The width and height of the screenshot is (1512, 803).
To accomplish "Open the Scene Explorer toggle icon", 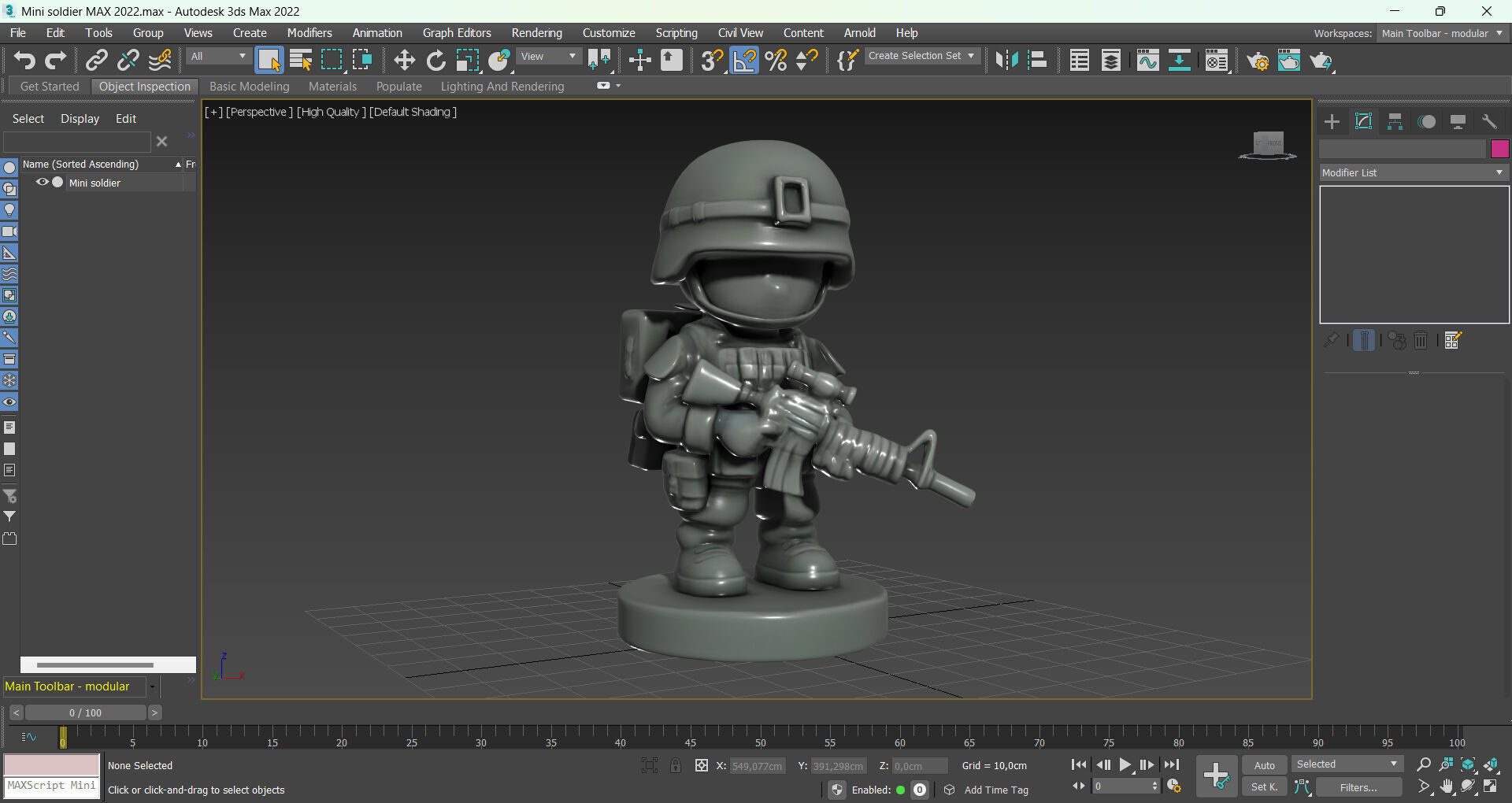I will 1080,61.
